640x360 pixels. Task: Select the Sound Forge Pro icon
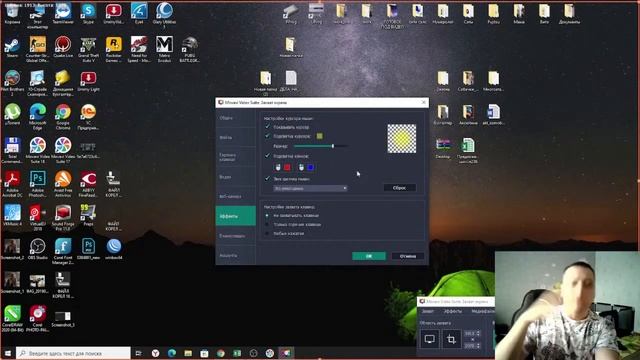63,218
